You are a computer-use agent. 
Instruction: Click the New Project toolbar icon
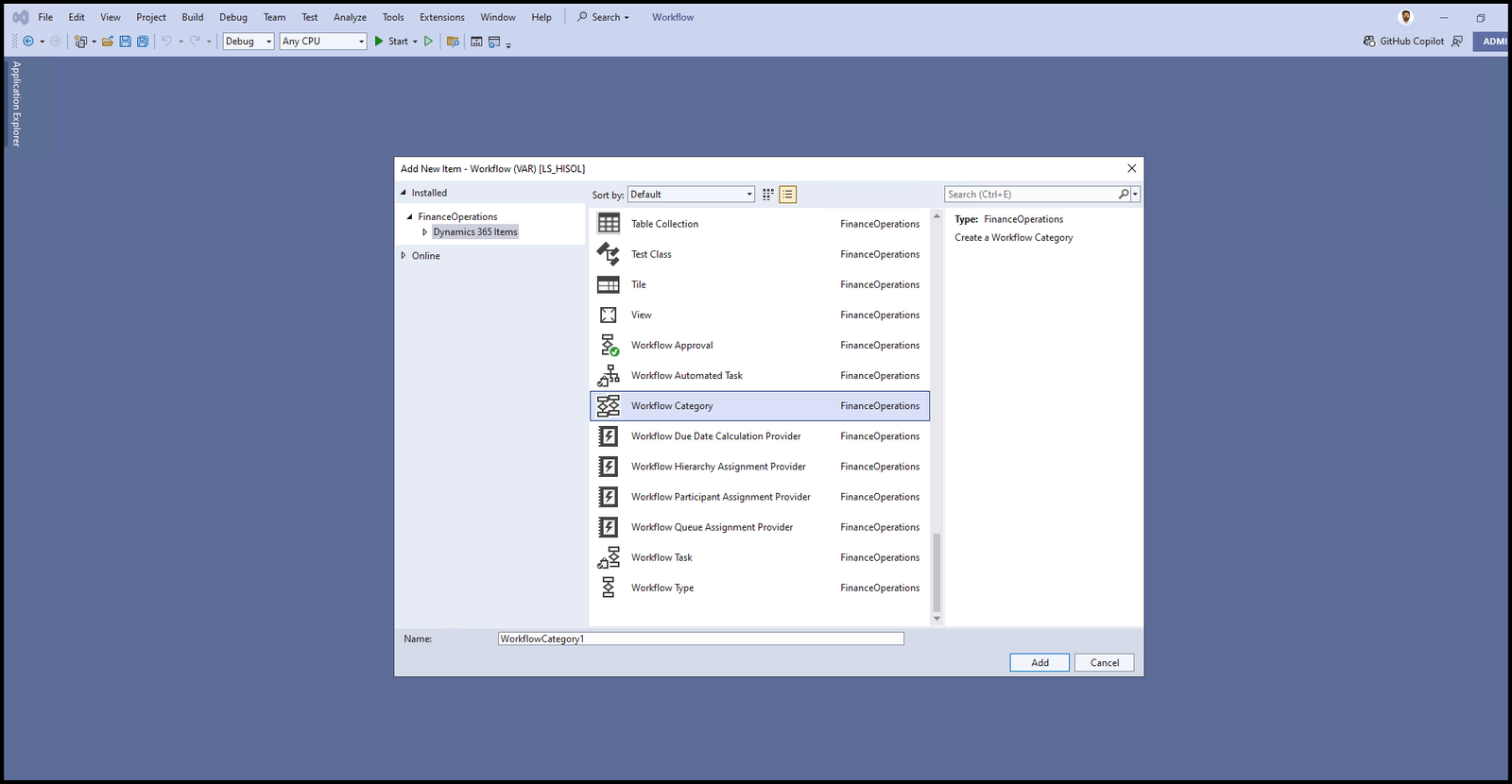coord(81,41)
